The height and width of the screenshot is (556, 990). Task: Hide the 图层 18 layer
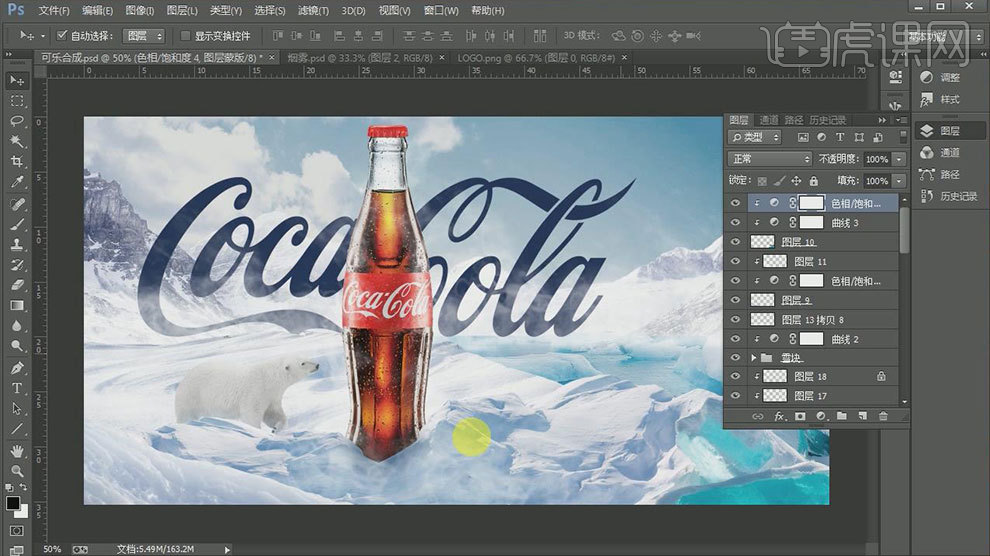pyautogui.click(x=735, y=376)
